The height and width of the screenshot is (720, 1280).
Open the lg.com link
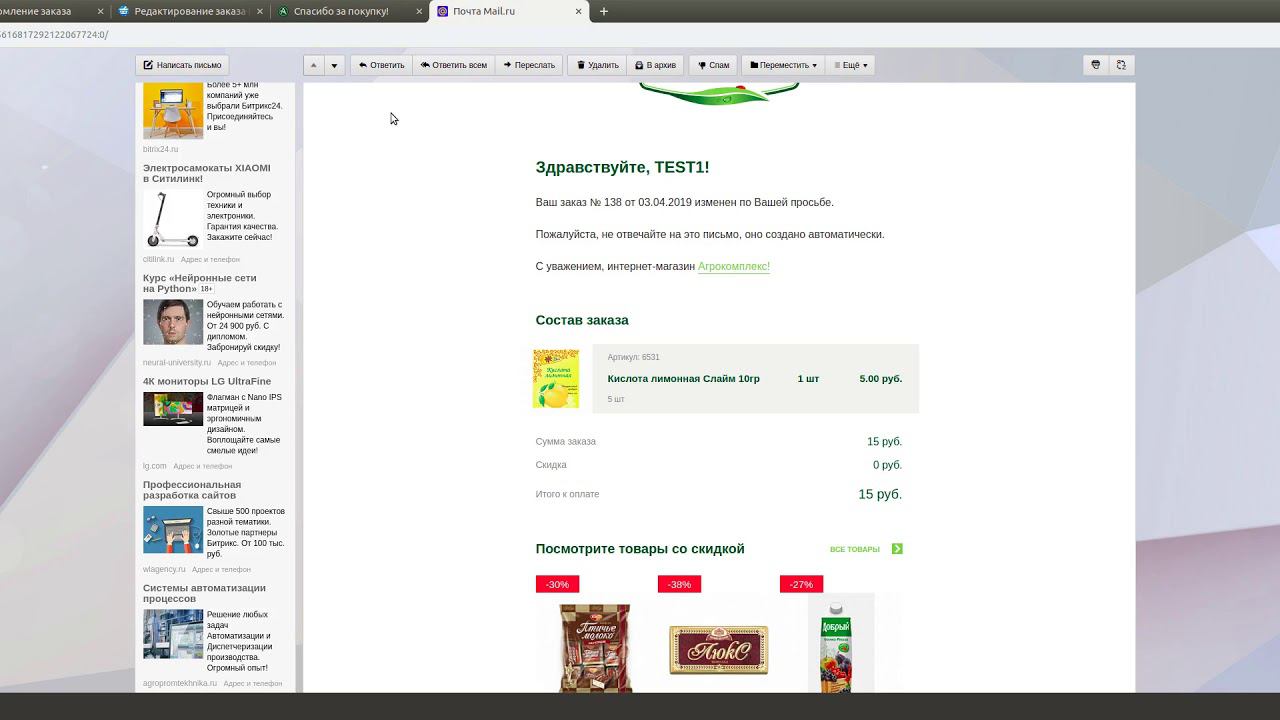[x=155, y=466]
